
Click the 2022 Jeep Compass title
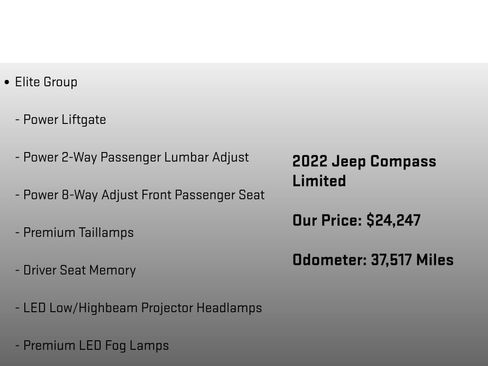point(364,161)
